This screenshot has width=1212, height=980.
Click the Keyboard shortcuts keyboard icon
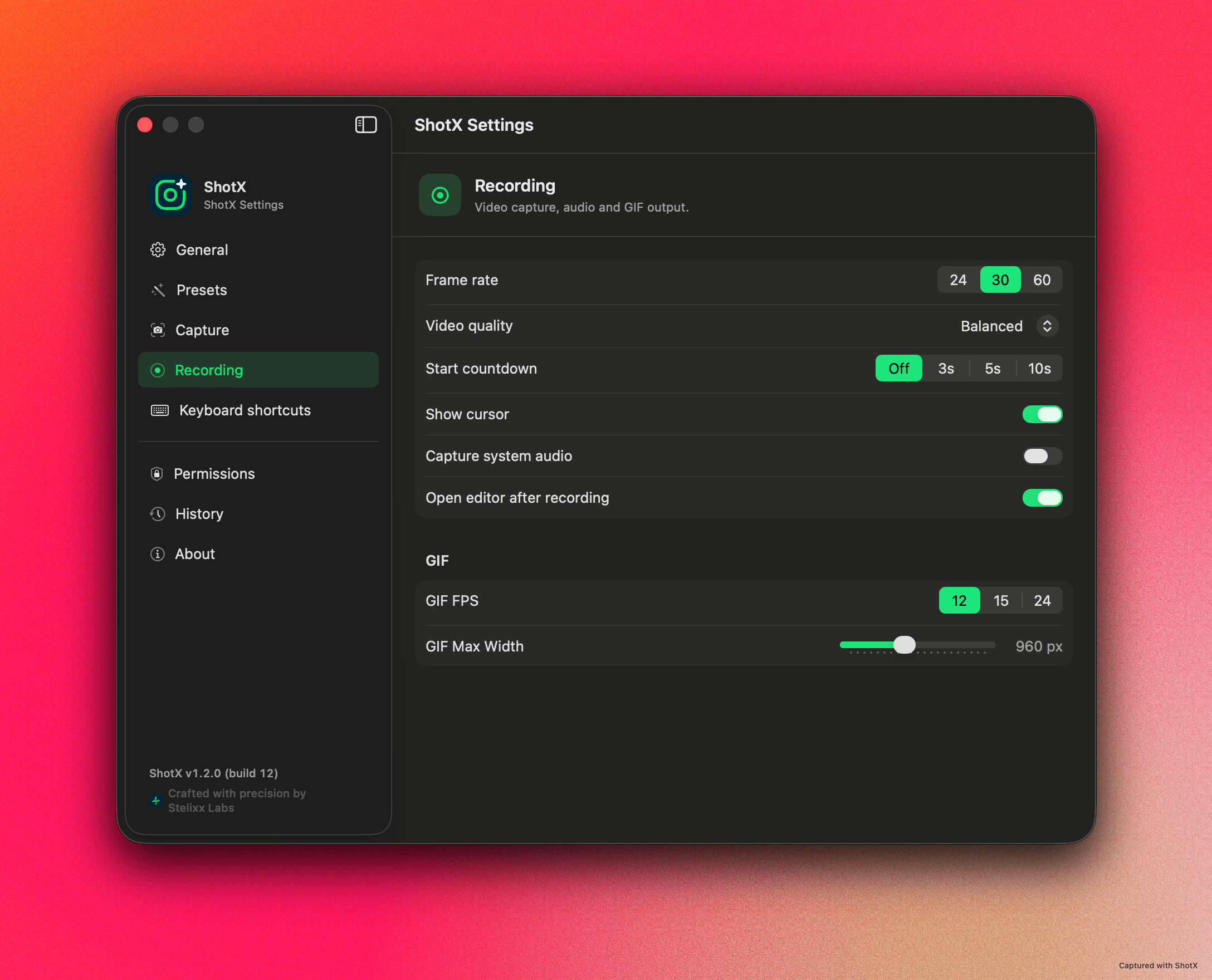pos(160,410)
